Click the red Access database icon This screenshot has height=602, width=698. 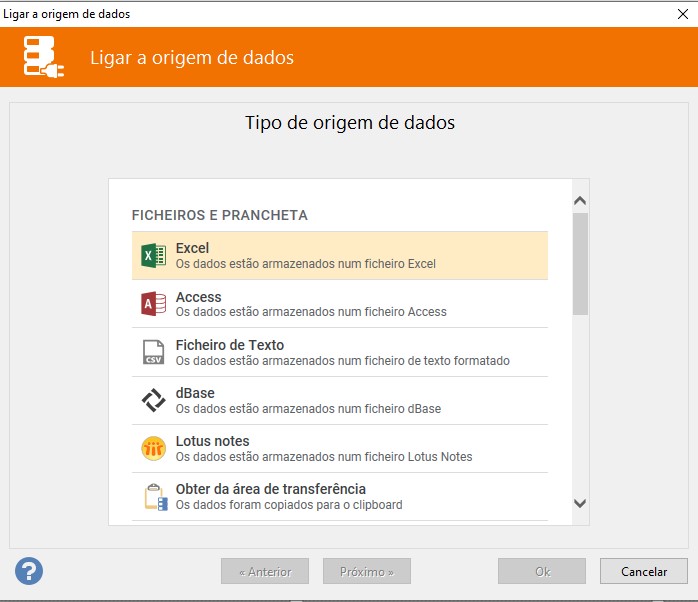pyautogui.click(x=153, y=304)
